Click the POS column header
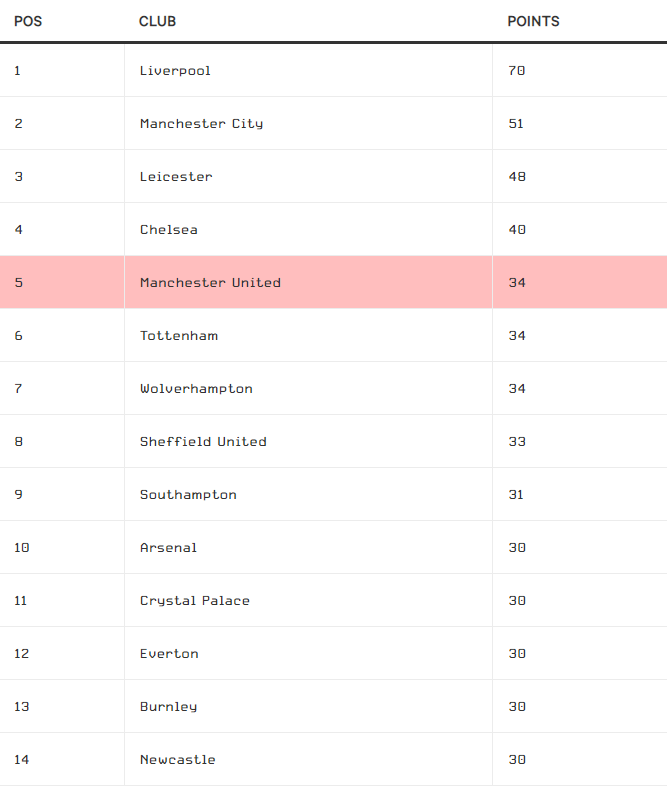The image size is (667, 788). (28, 21)
